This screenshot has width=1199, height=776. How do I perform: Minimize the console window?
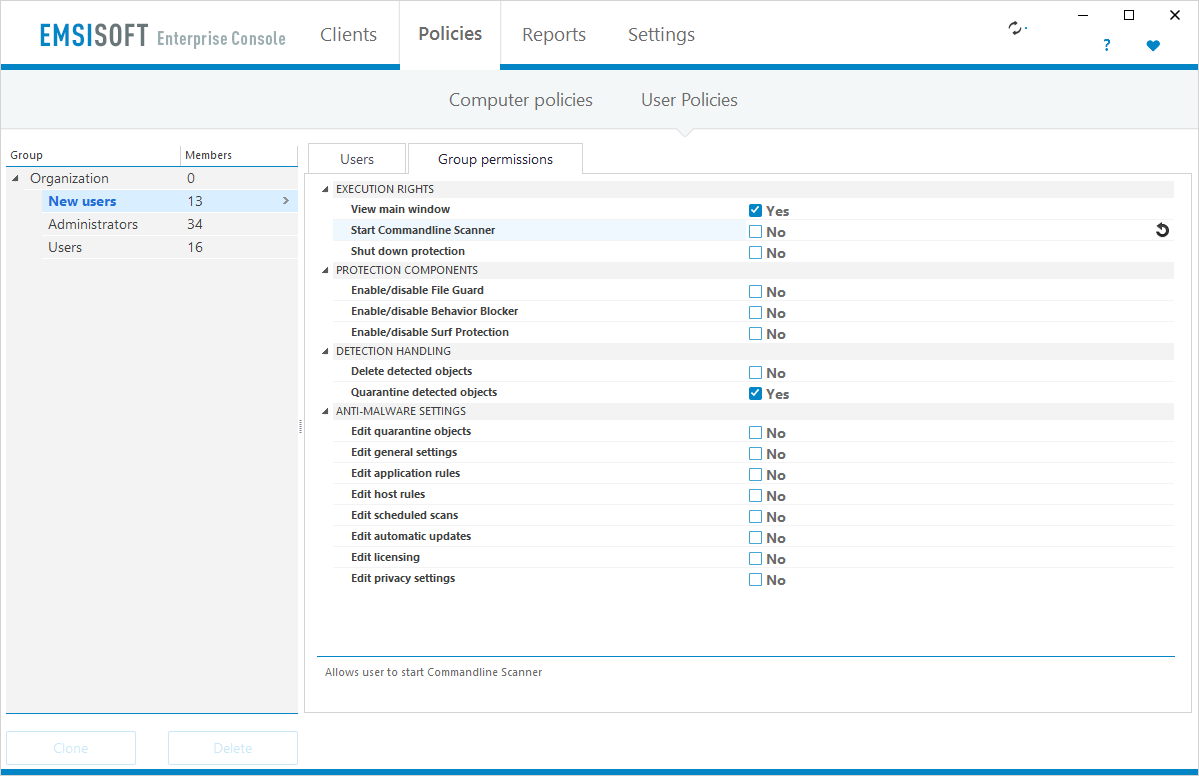[1083, 15]
